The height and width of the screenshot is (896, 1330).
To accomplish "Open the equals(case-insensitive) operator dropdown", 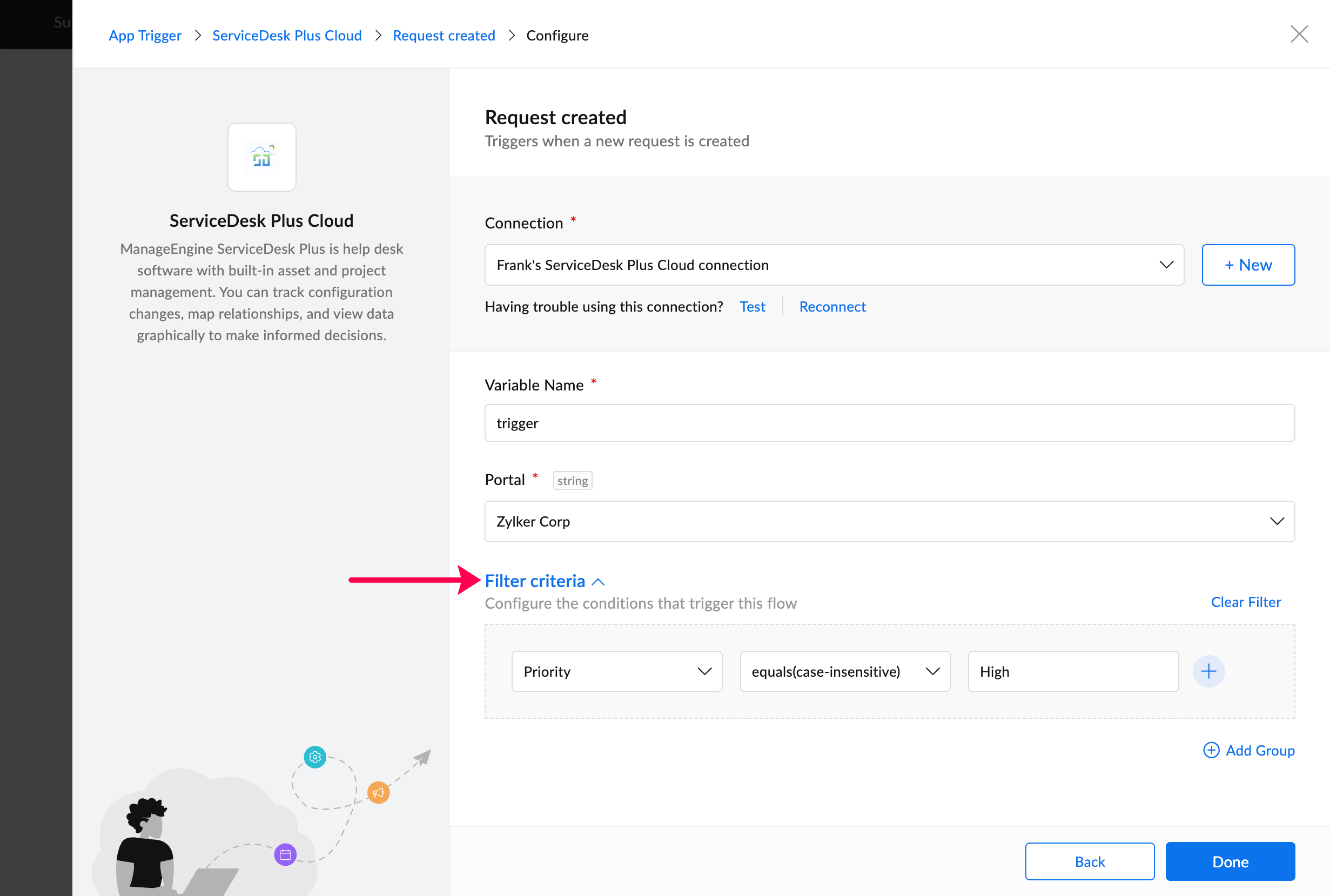I will point(845,671).
